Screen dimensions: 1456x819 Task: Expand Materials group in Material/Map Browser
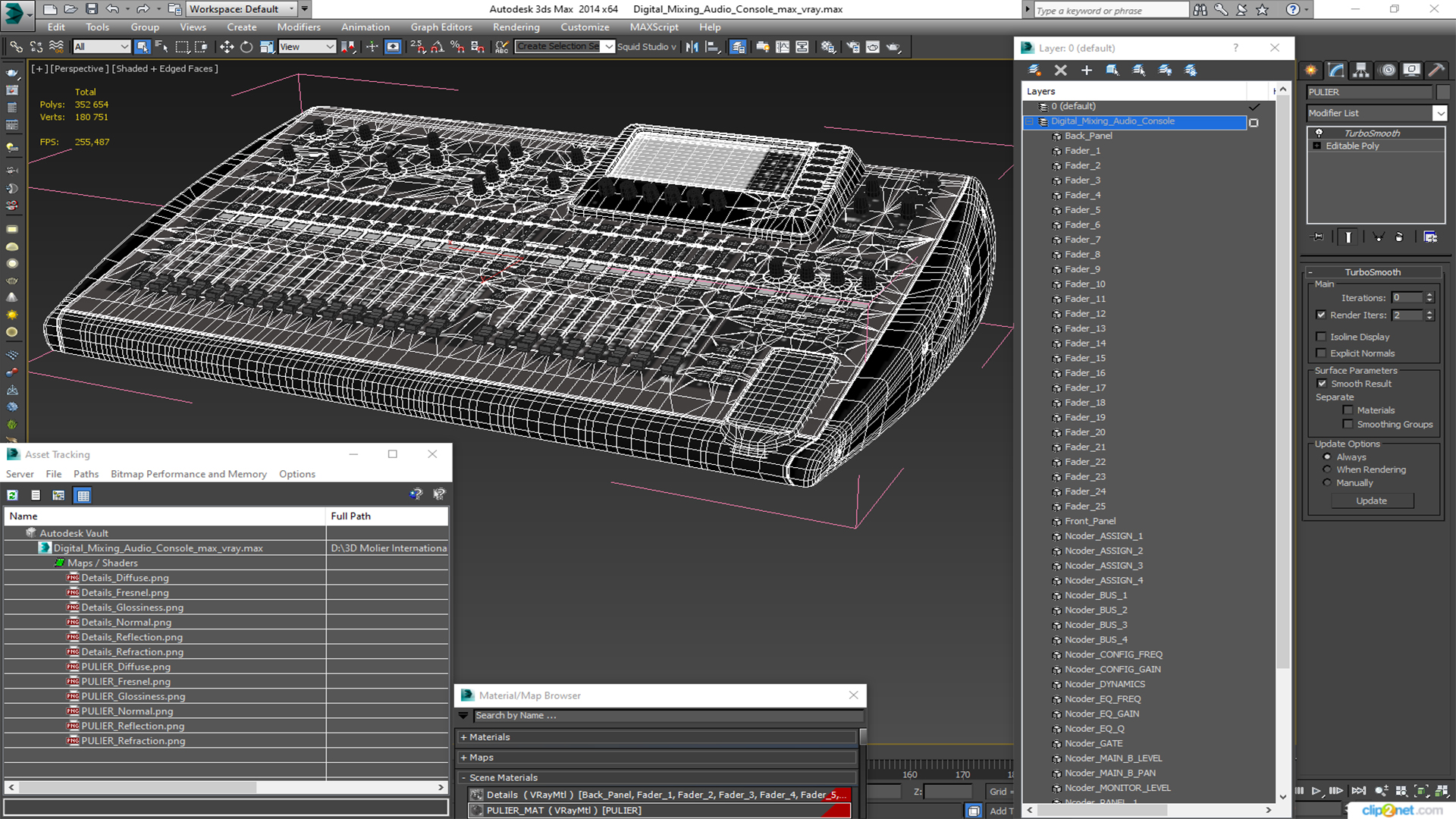click(x=657, y=737)
